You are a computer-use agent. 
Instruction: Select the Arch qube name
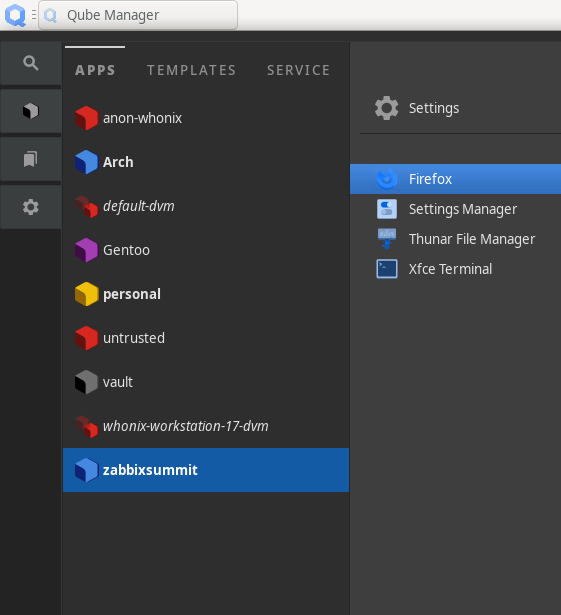[118, 162]
